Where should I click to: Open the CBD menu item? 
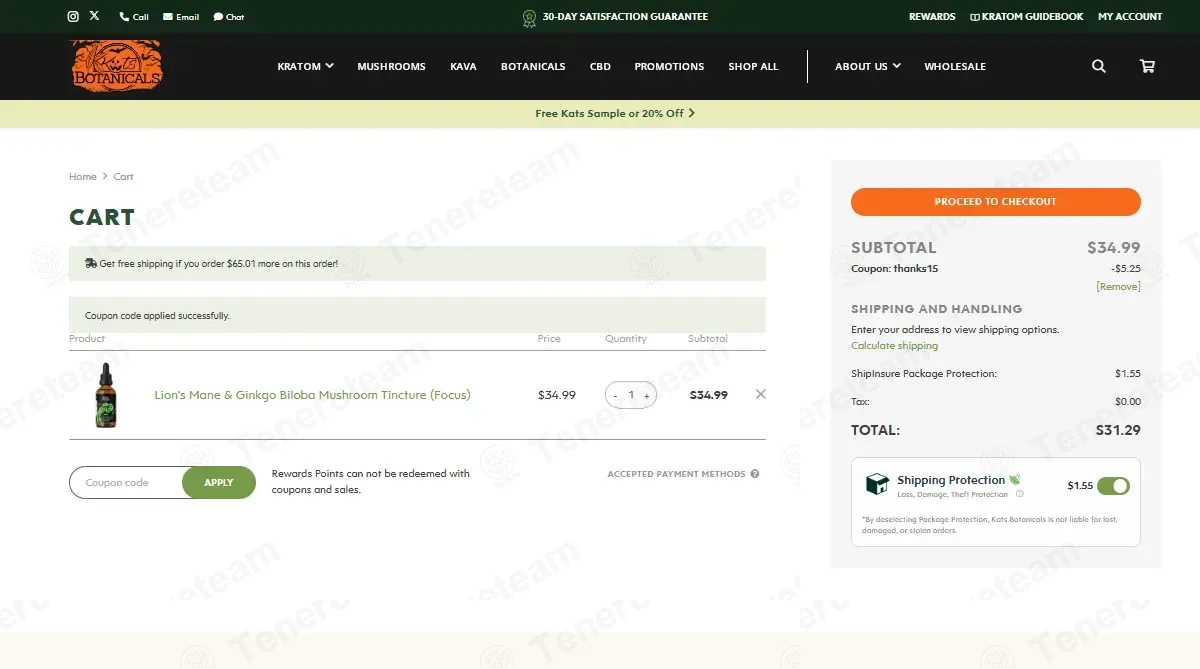(600, 66)
